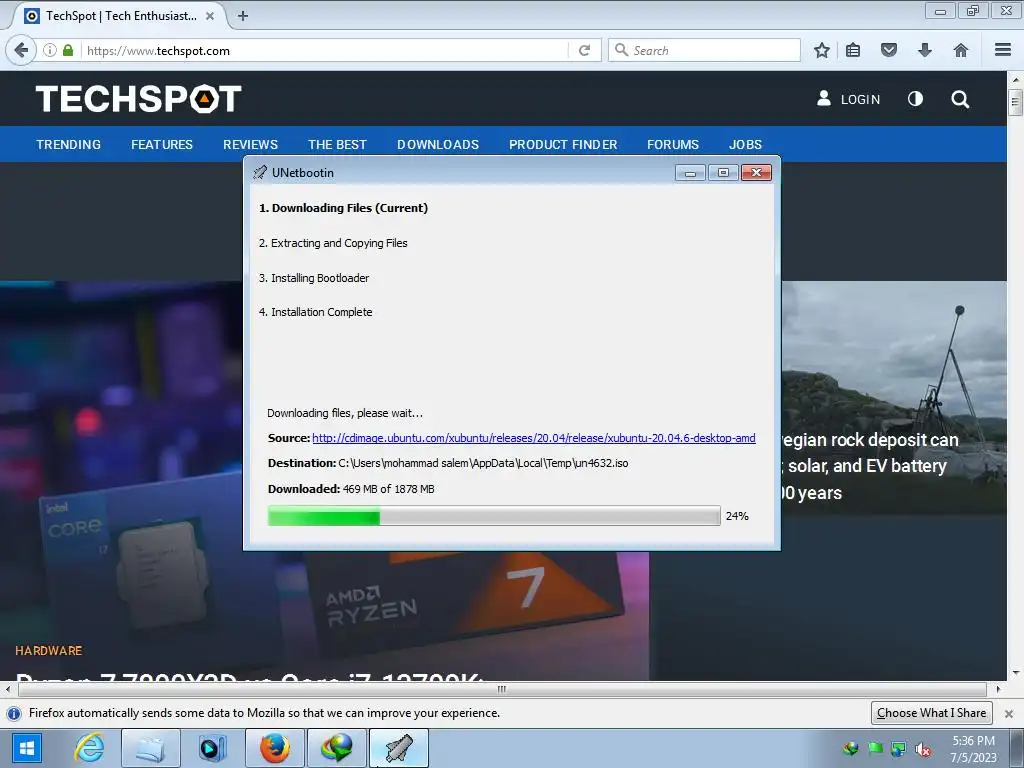This screenshot has height=768, width=1024.
Task: Switch to Firefox taskbar icon
Action: pos(275,748)
